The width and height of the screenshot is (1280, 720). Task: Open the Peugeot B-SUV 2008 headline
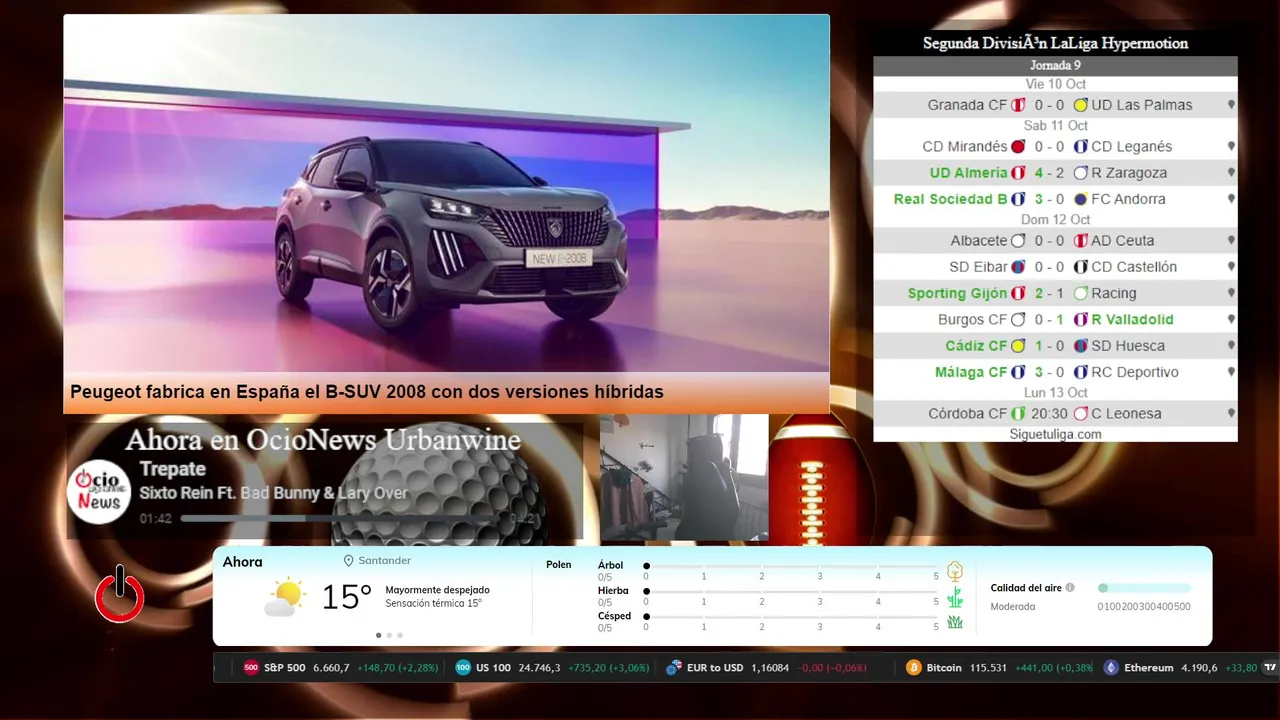point(367,392)
